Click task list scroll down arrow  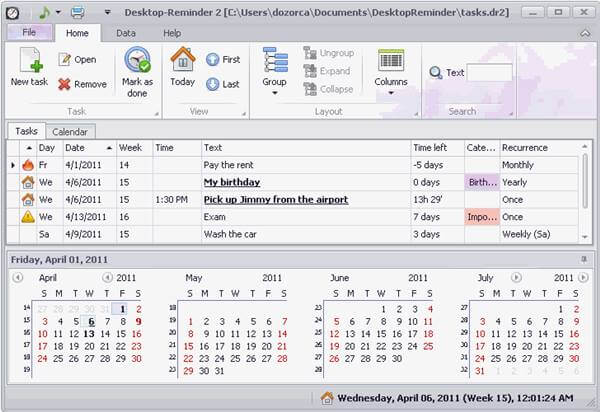coord(585,237)
